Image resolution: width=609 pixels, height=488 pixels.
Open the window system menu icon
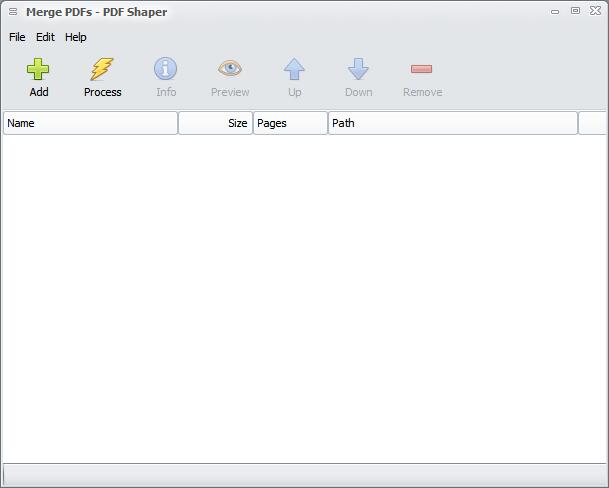pyautogui.click(x=13, y=12)
